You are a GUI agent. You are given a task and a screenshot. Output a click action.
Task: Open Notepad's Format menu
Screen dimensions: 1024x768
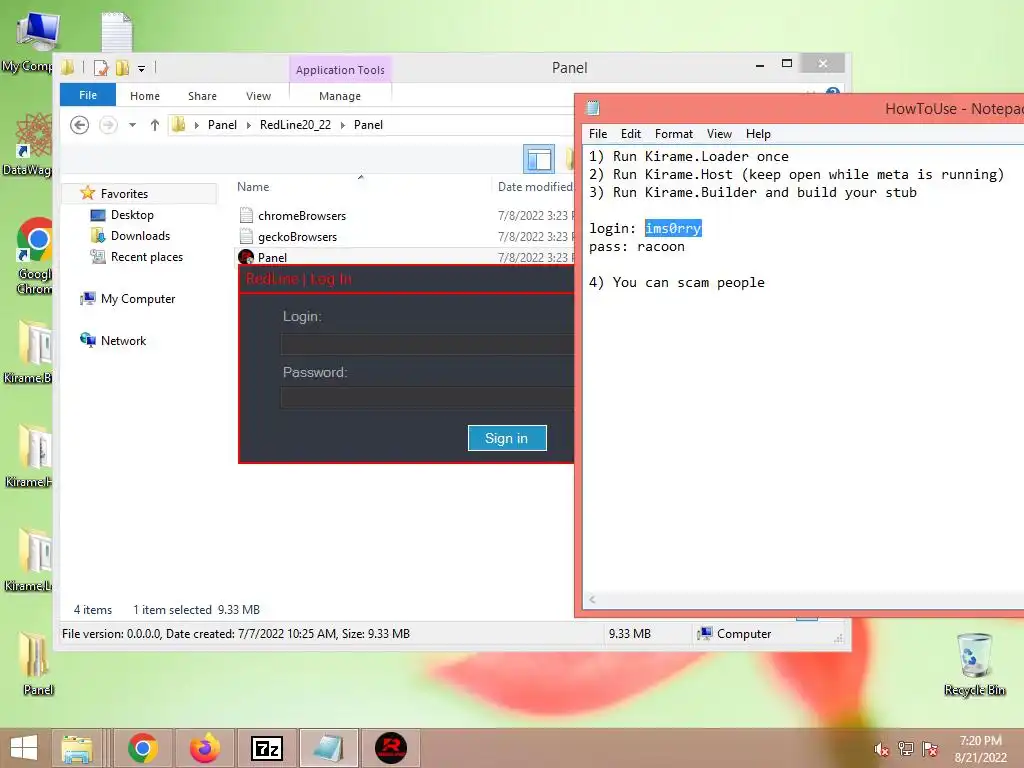tap(673, 134)
